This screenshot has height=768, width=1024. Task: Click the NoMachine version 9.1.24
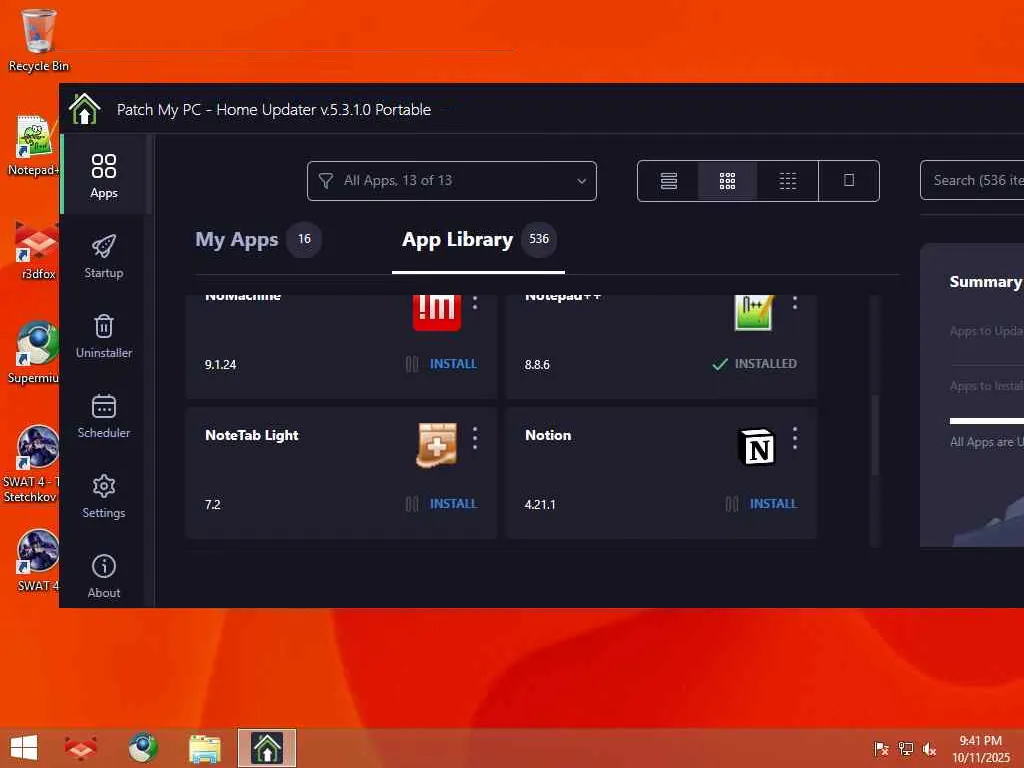click(x=221, y=364)
